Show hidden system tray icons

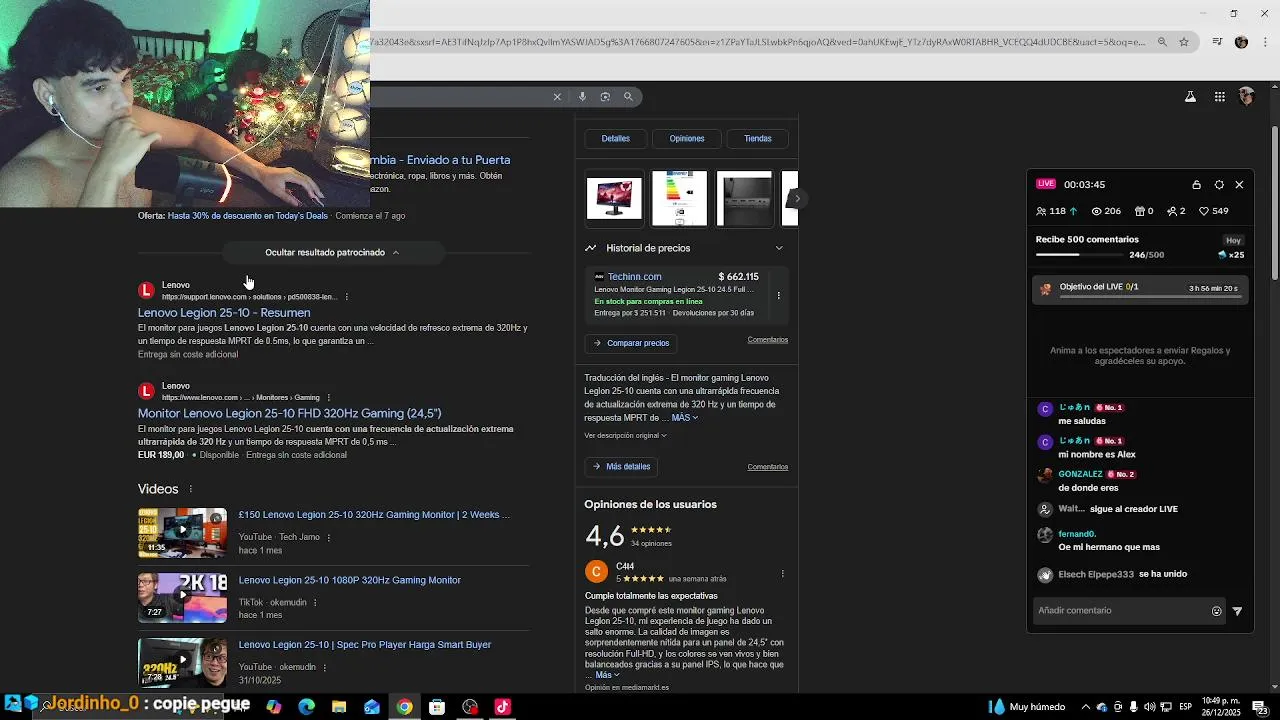pyautogui.click(x=1085, y=707)
